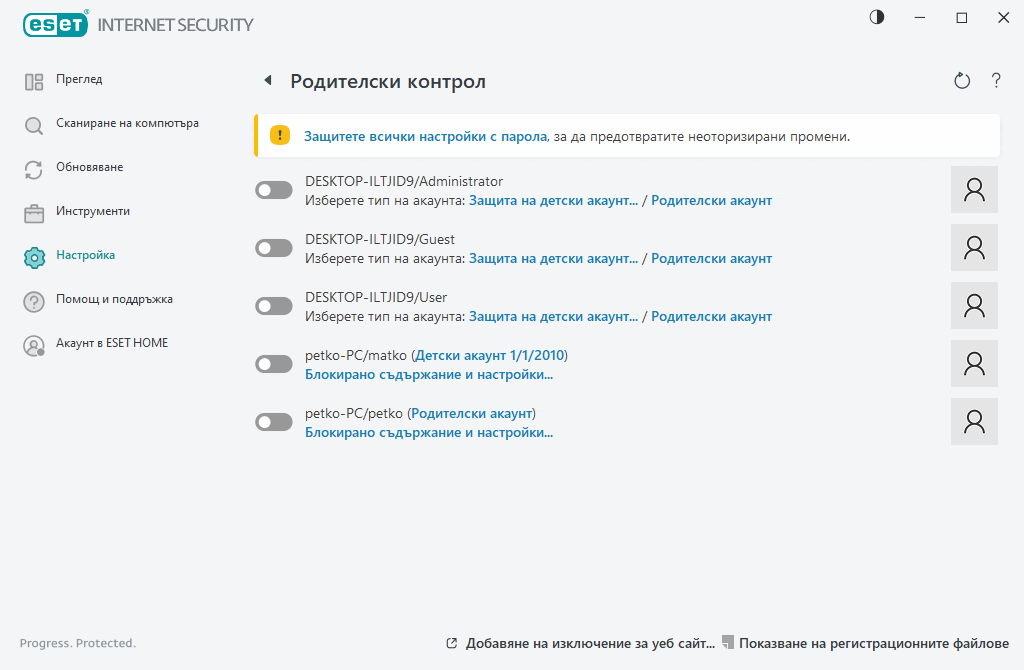Toggle the switch for DESKTOP-ILTJID9/Guest
The width and height of the screenshot is (1024, 670).
pos(273,247)
